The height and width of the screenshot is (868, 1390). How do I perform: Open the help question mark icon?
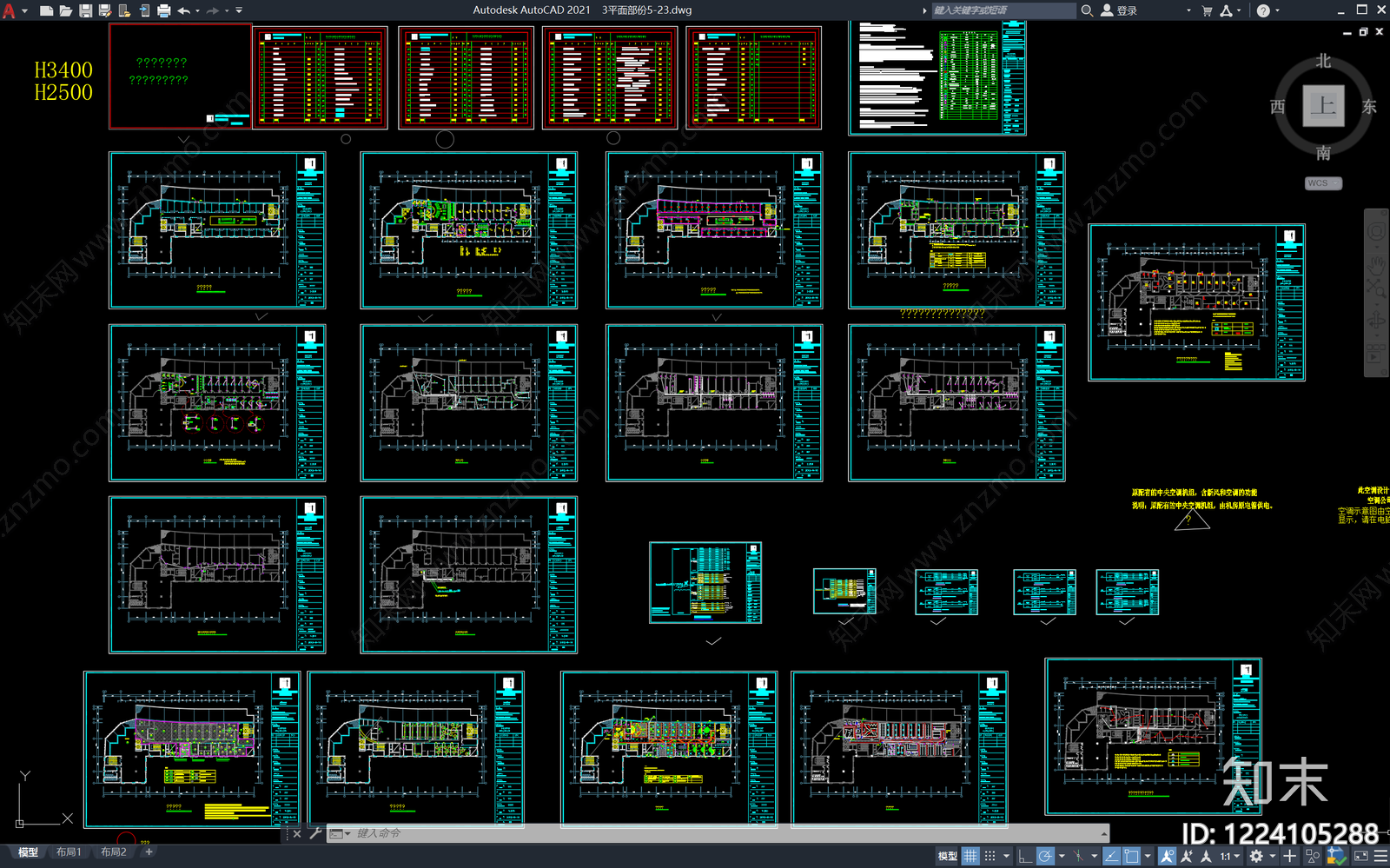[1263, 10]
